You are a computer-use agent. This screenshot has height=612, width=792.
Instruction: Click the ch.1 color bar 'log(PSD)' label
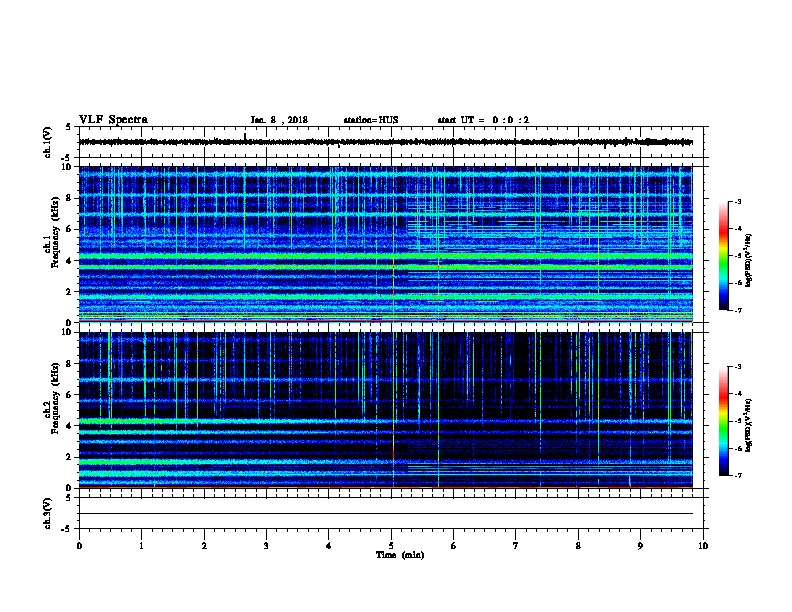tap(749, 260)
